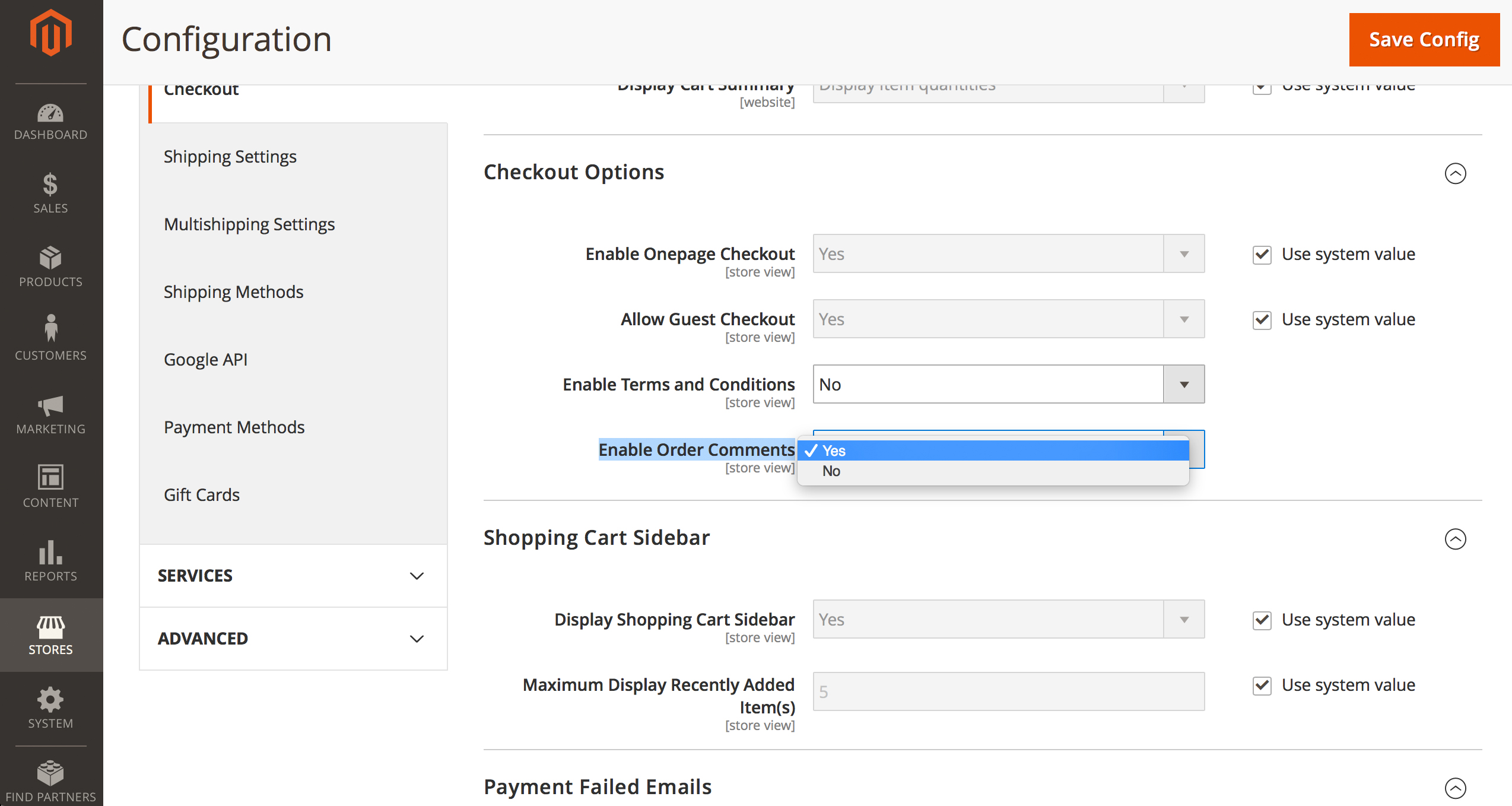Viewport: 1512px width, 806px height.
Task: Open the Enable Onepage Checkout dropdown
Action: pos(1009,253)
